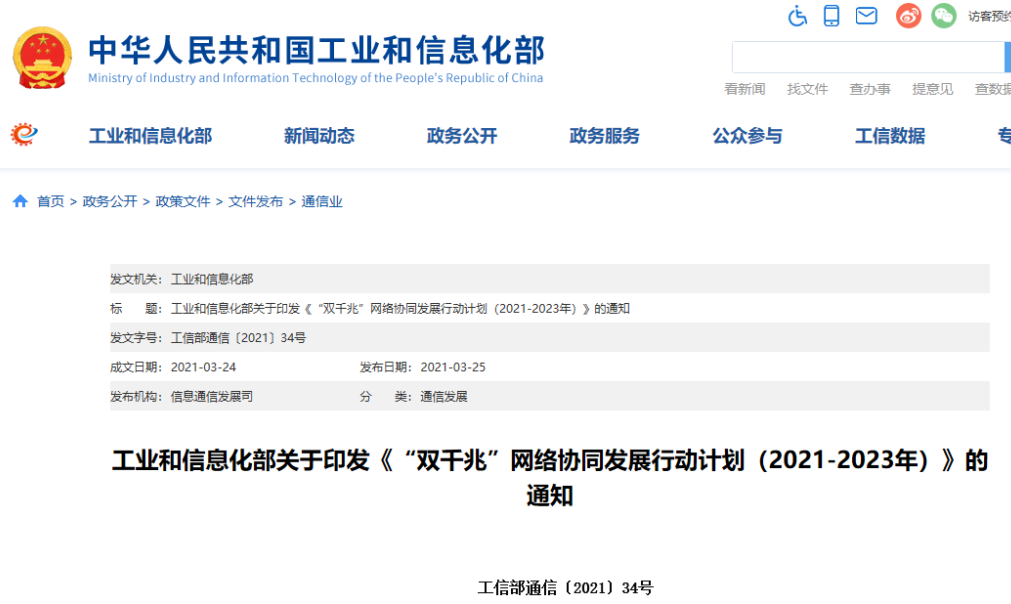Image resolution: width=1011 pixels, height=604 pixels.
Task: Go to 首页 breadcrumb link
Action: (51, 201)
